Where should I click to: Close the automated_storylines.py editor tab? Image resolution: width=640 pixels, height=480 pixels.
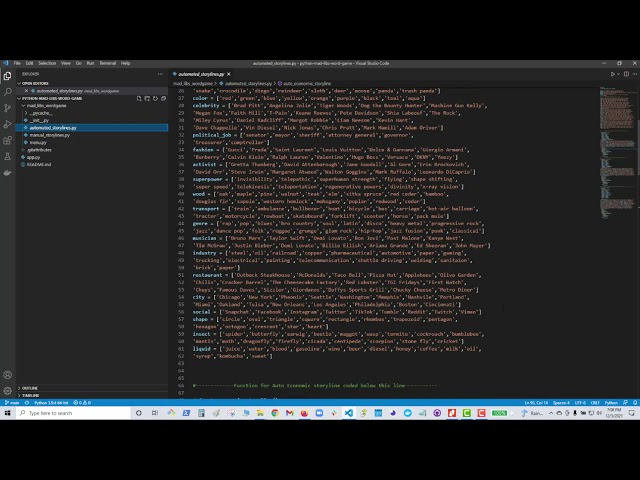tap(229, 74)
